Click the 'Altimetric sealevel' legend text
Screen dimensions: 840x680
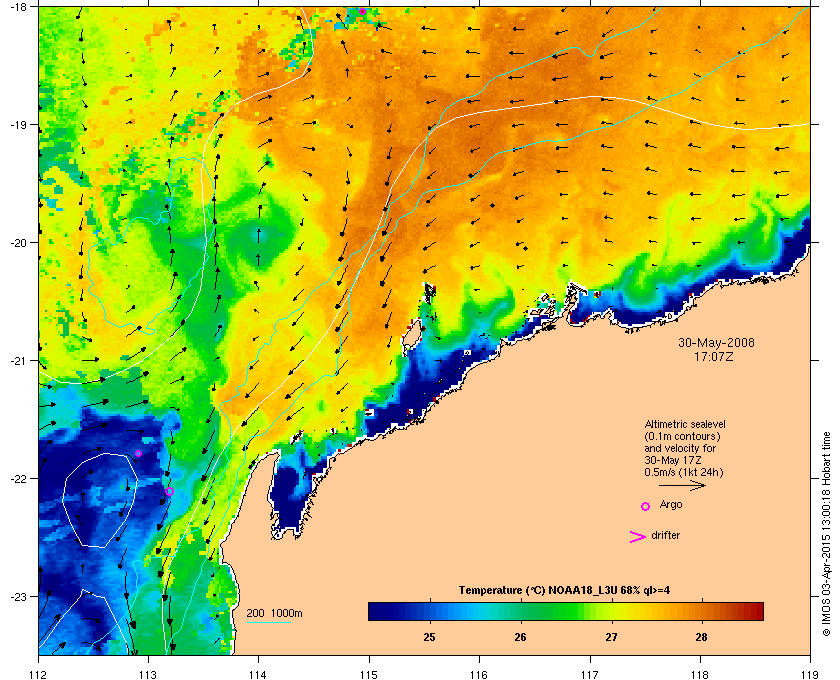click(x=685, y=424)
